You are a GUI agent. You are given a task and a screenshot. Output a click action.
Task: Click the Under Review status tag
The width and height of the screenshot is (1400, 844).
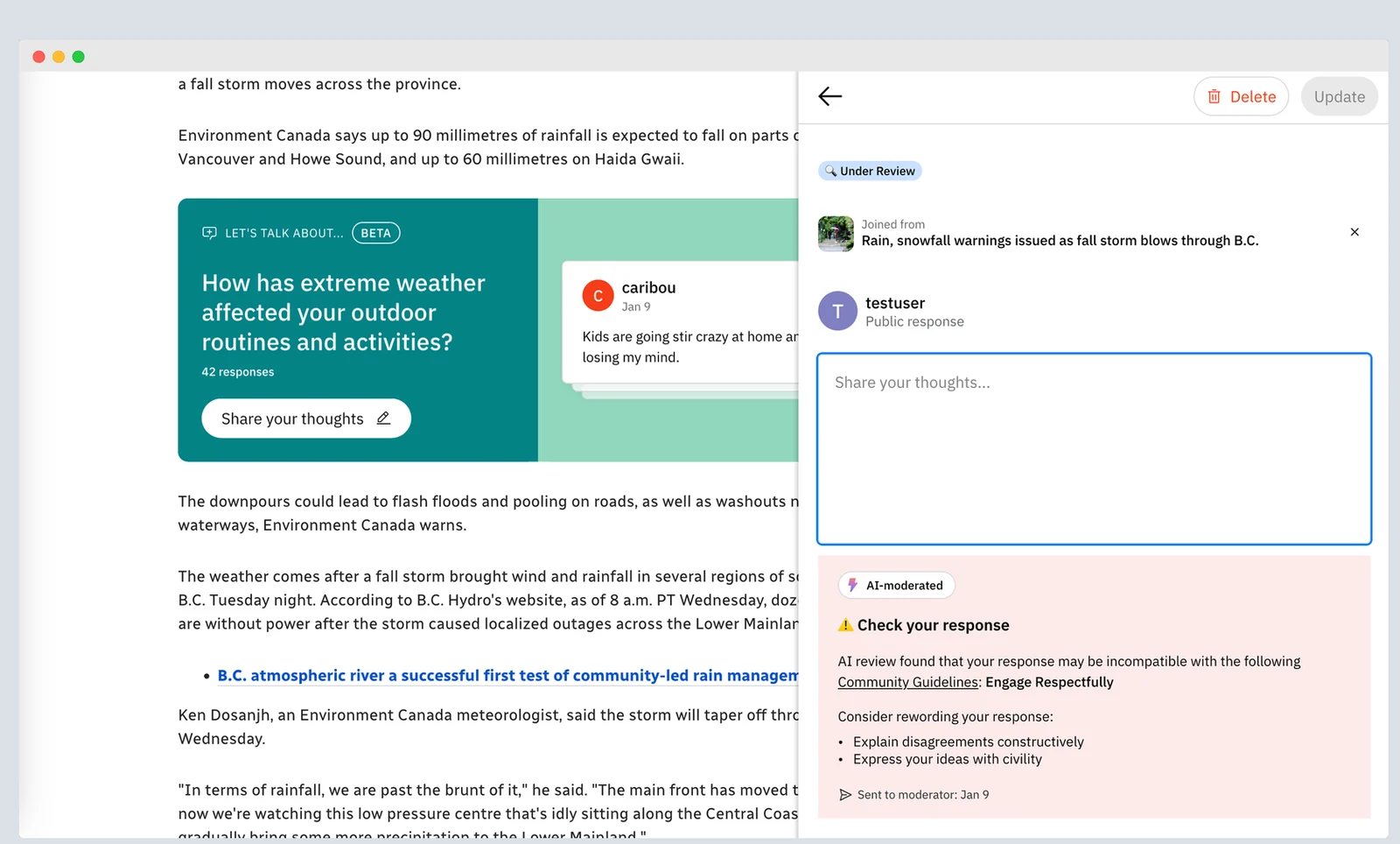pos(870,171)
